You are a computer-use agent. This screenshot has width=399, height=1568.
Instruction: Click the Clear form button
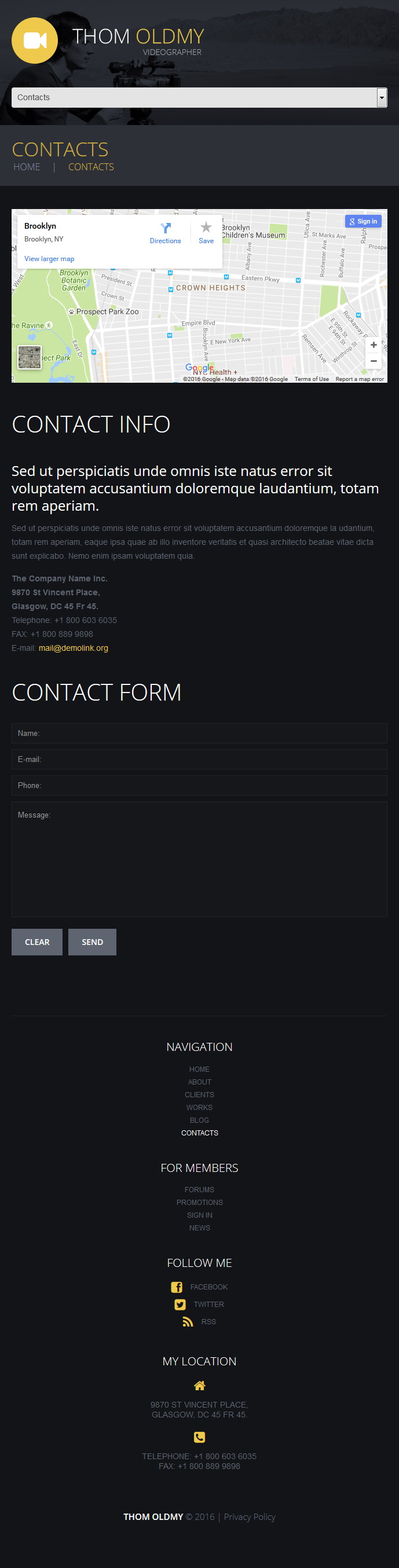point(37,942)
